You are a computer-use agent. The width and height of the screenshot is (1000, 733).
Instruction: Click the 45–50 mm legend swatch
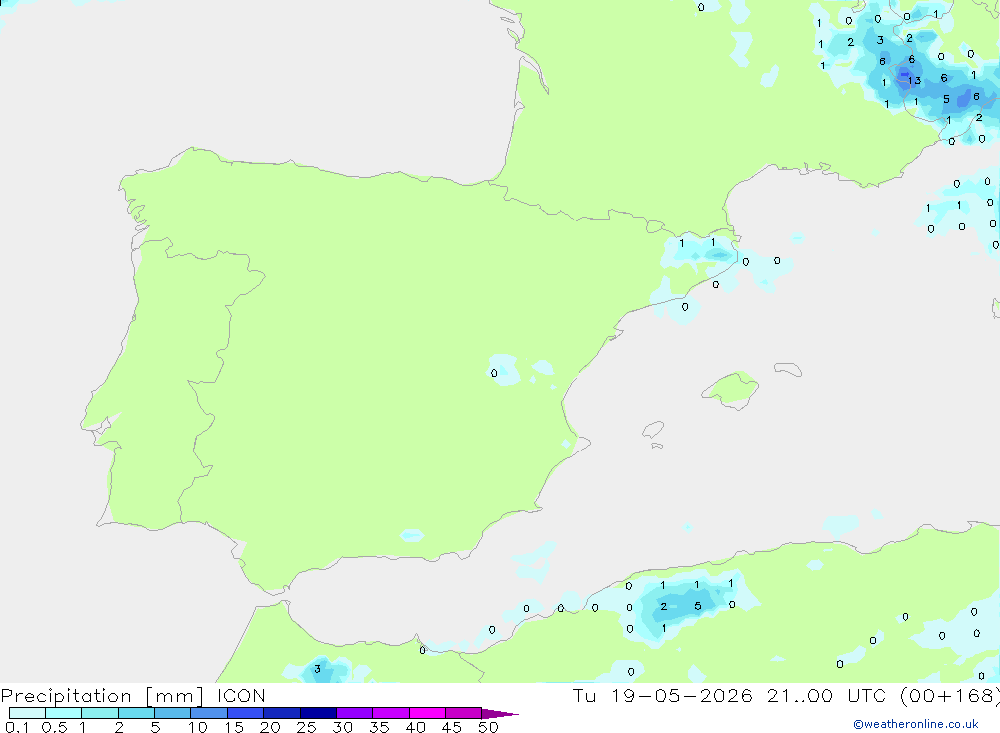[x=463, y=713]
